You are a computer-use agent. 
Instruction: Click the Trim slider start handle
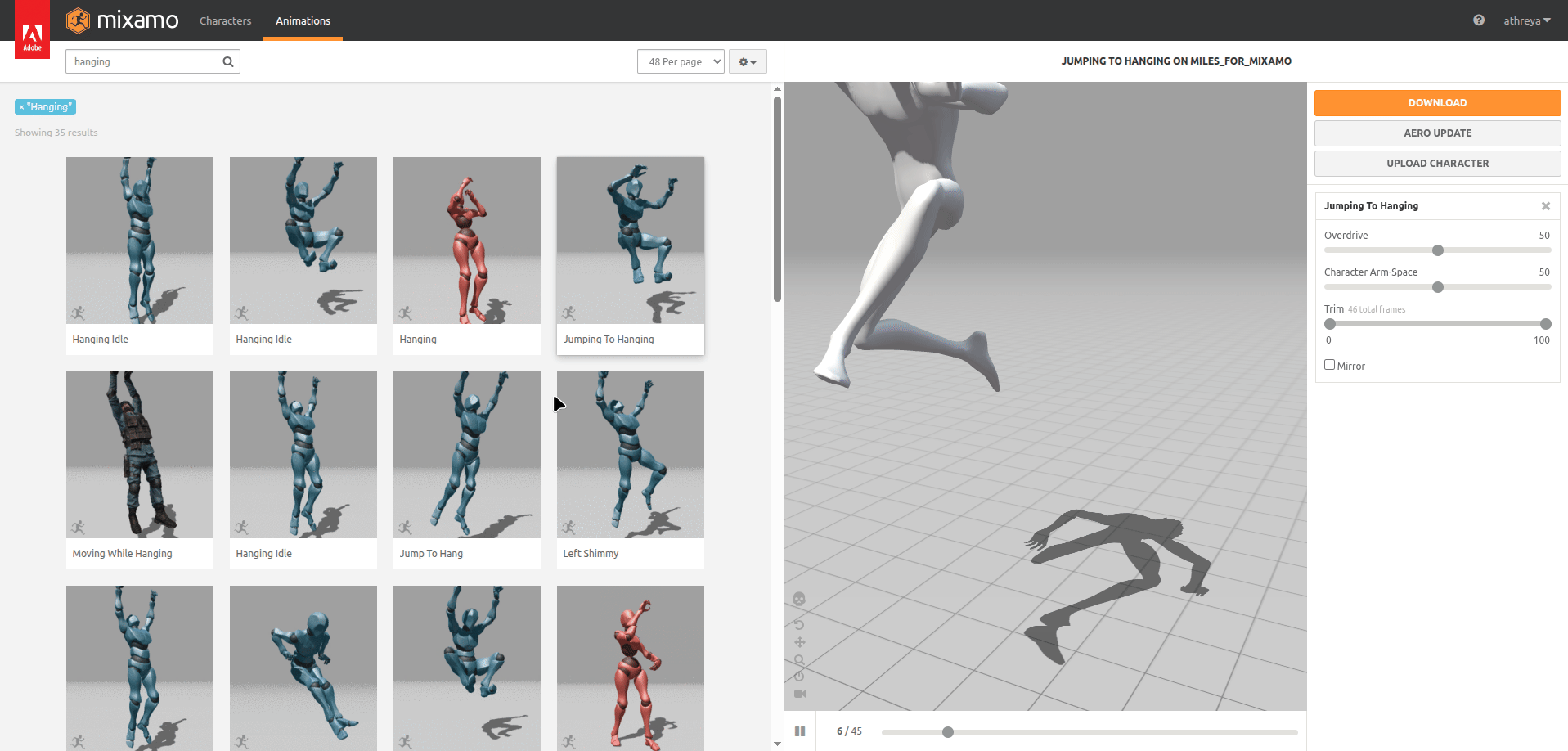1330,324
